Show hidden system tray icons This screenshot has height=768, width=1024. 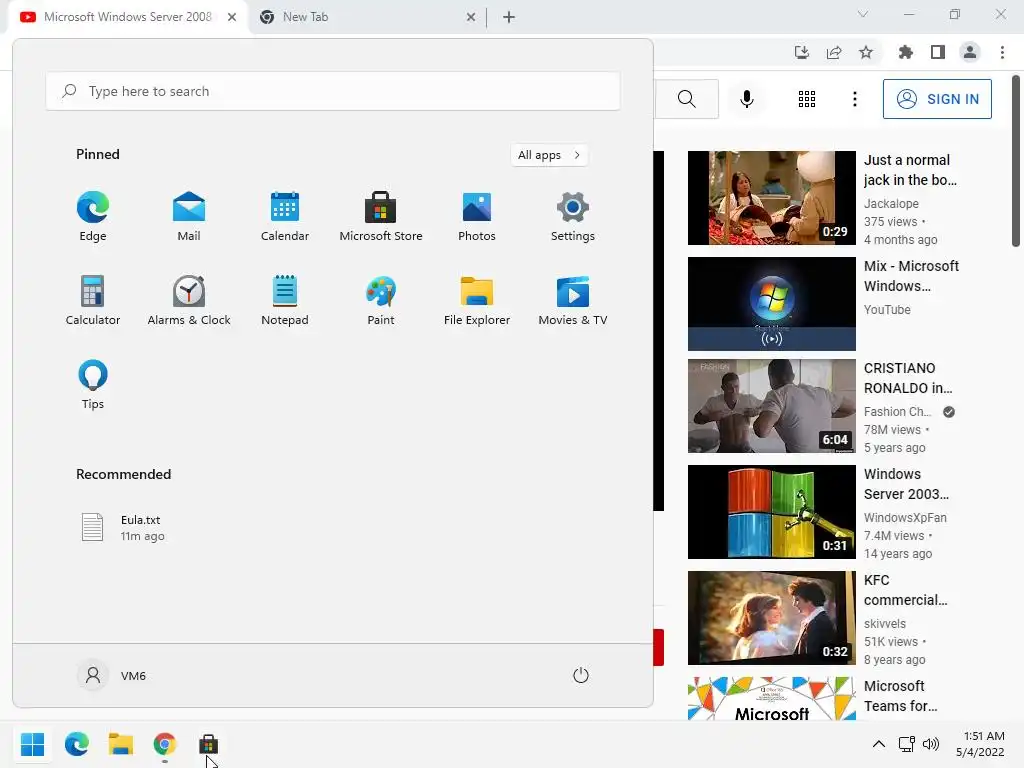(x=879, y=744)
